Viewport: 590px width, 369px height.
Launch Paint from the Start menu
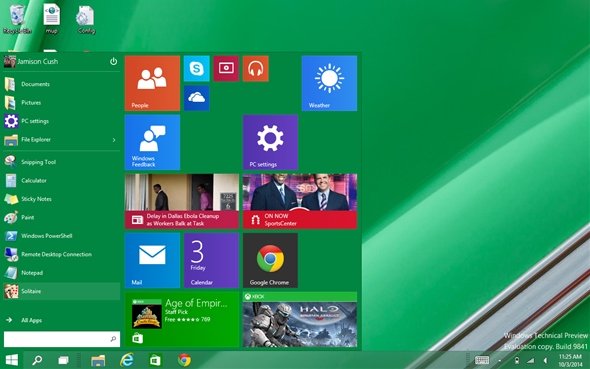point(62,217)
